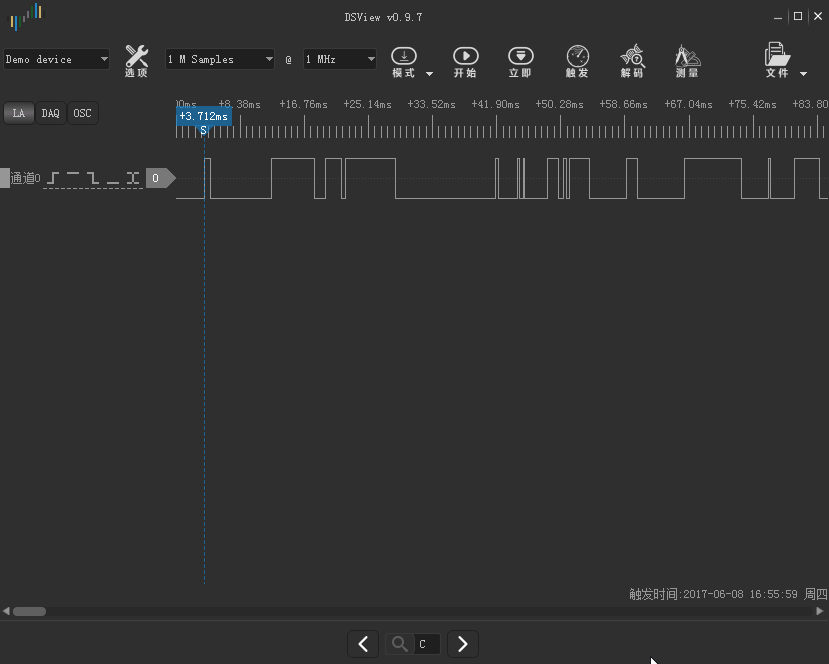The image size is (829, 664).
Task: Set any-edge trigger on 通道0
Action: [132, 178]
